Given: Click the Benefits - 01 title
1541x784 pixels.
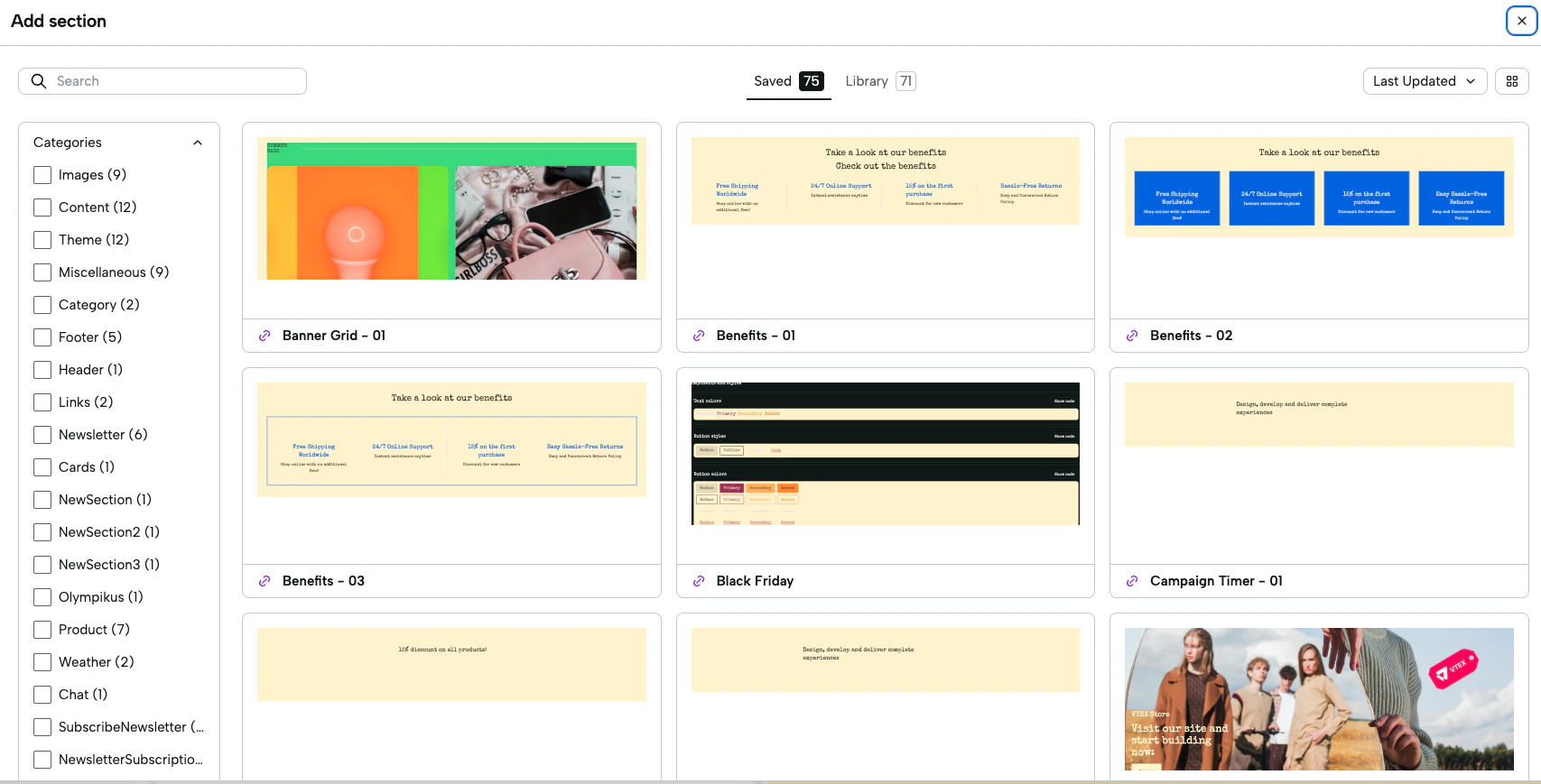Looking at the screenshot, I should [756, 336].
